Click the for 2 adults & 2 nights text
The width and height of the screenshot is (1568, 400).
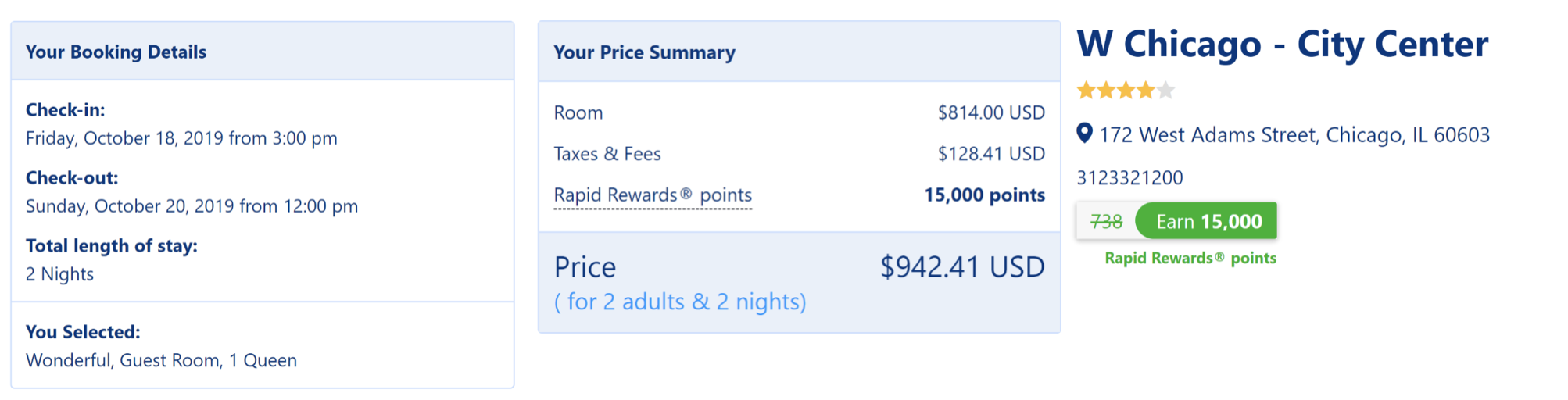680,302
